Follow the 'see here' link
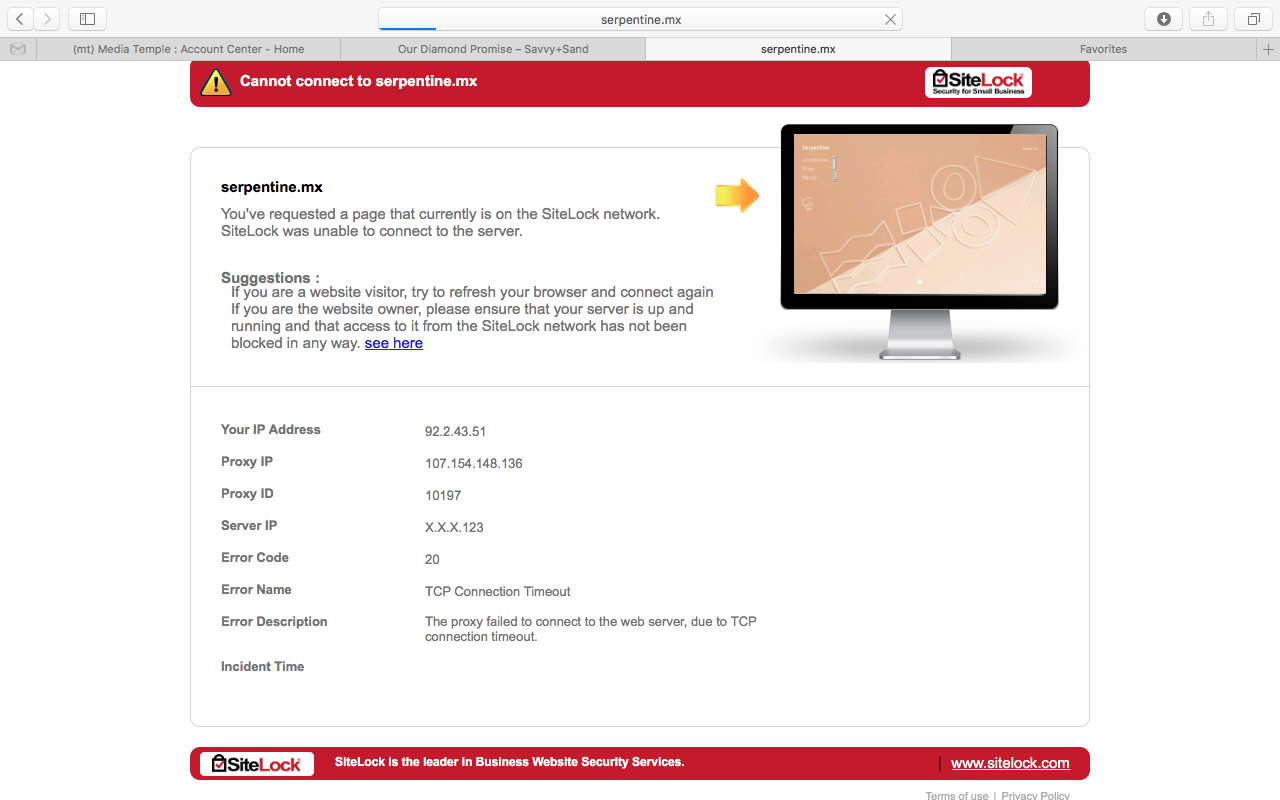 394,343
